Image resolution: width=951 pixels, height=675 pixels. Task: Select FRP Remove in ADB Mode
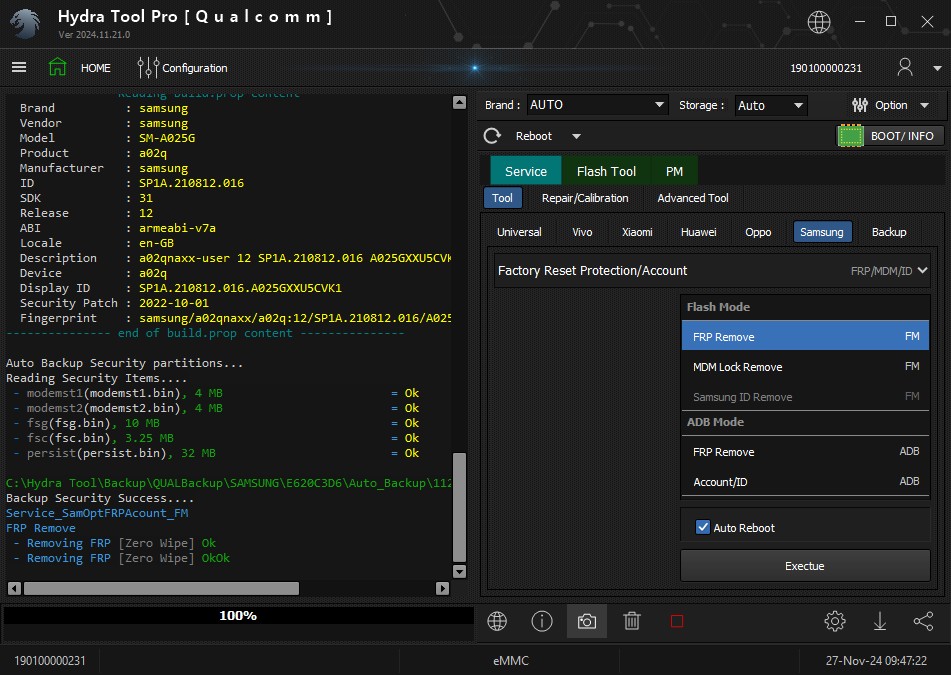[805, 451]
